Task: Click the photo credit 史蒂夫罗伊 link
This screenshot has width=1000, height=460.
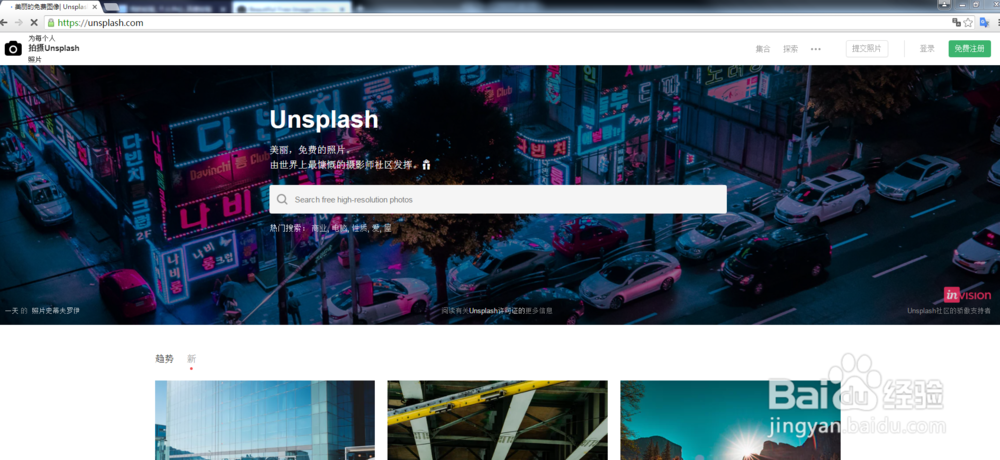Action: tap(55, 311)
